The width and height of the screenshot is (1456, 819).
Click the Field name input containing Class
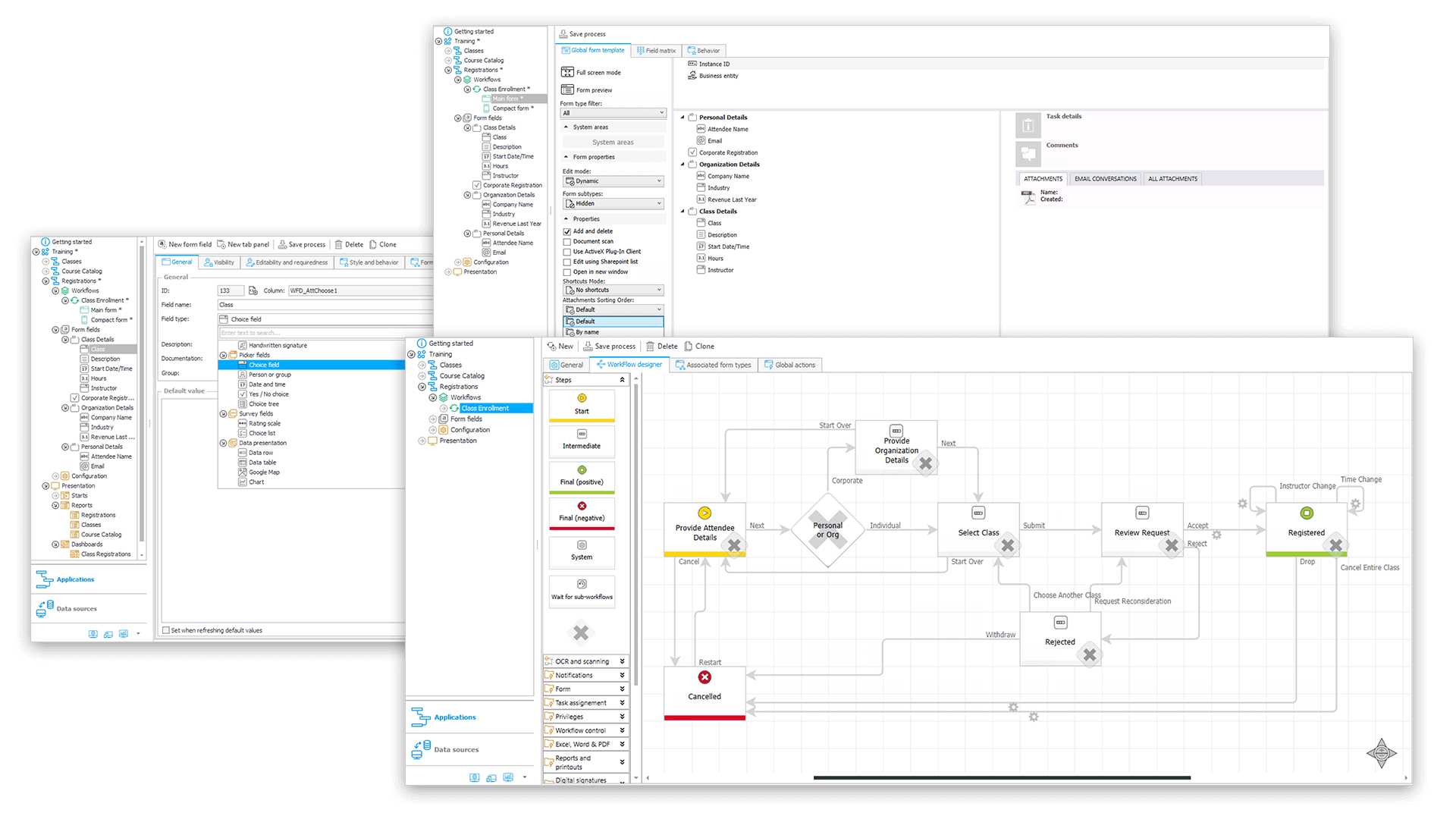[325, 305]
